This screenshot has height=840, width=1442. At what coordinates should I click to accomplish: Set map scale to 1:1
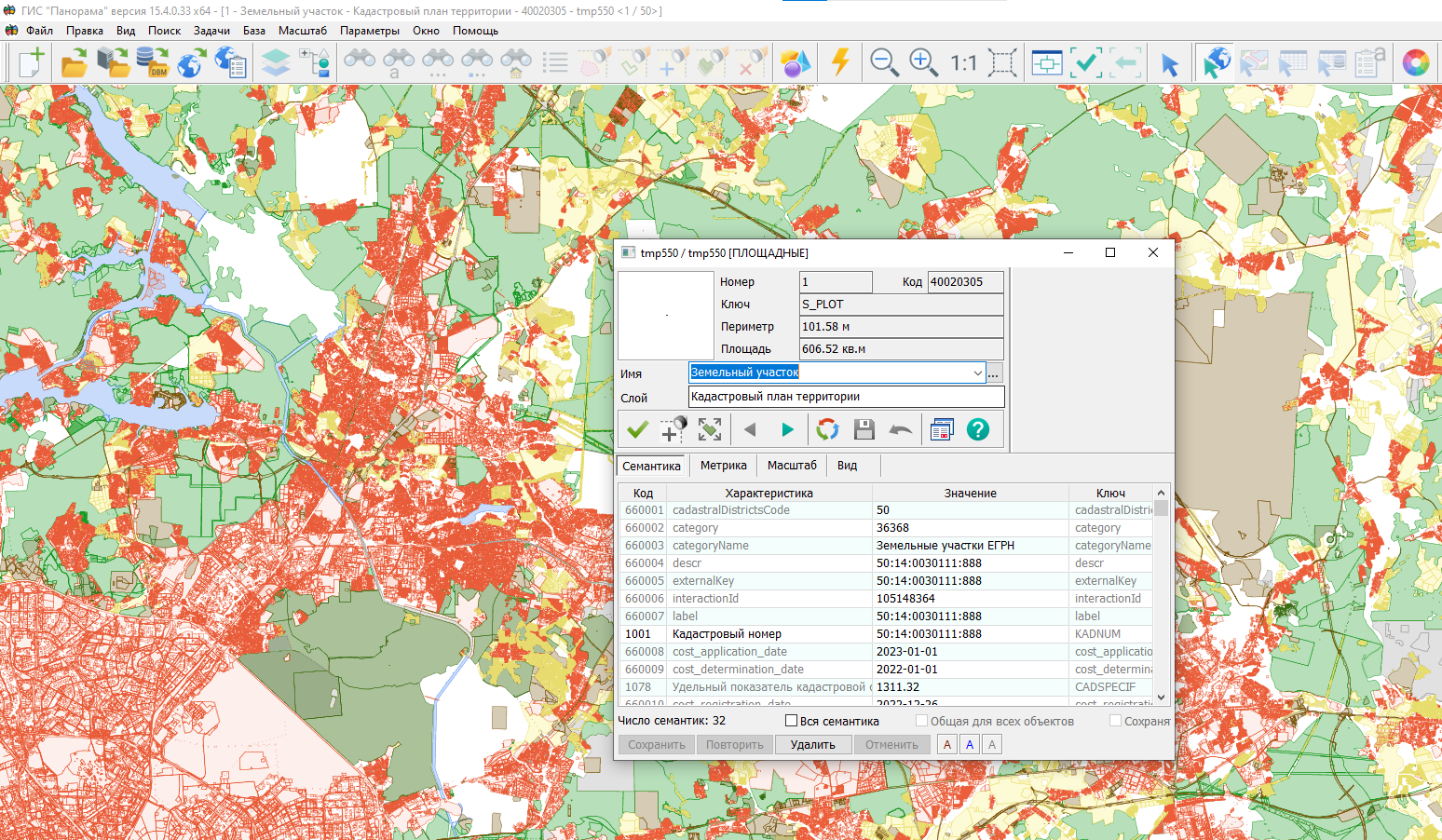coord(963,63)
